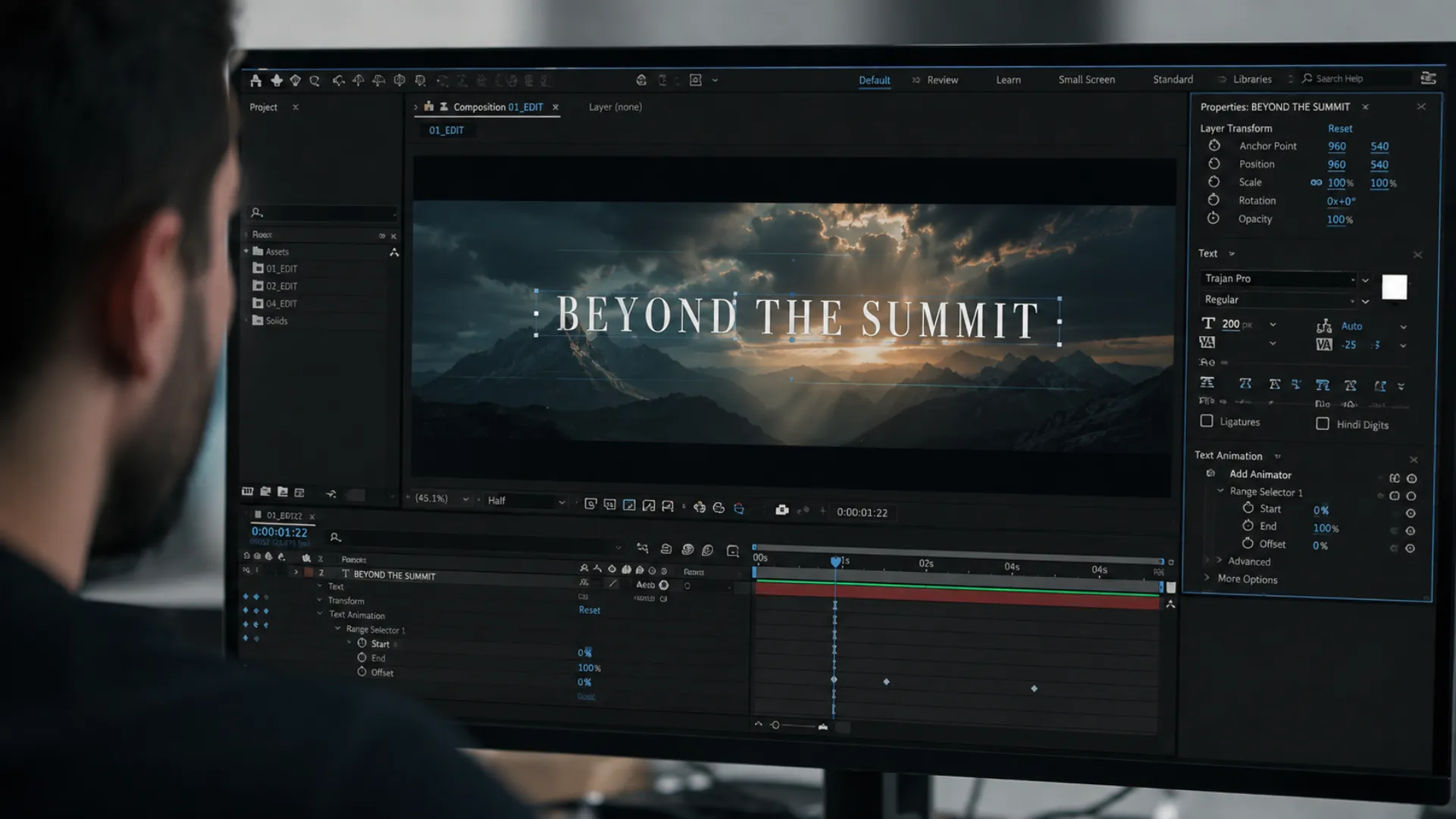
Task: Open the font size dropdown arrow
Action: click(x=1273, y=325)
